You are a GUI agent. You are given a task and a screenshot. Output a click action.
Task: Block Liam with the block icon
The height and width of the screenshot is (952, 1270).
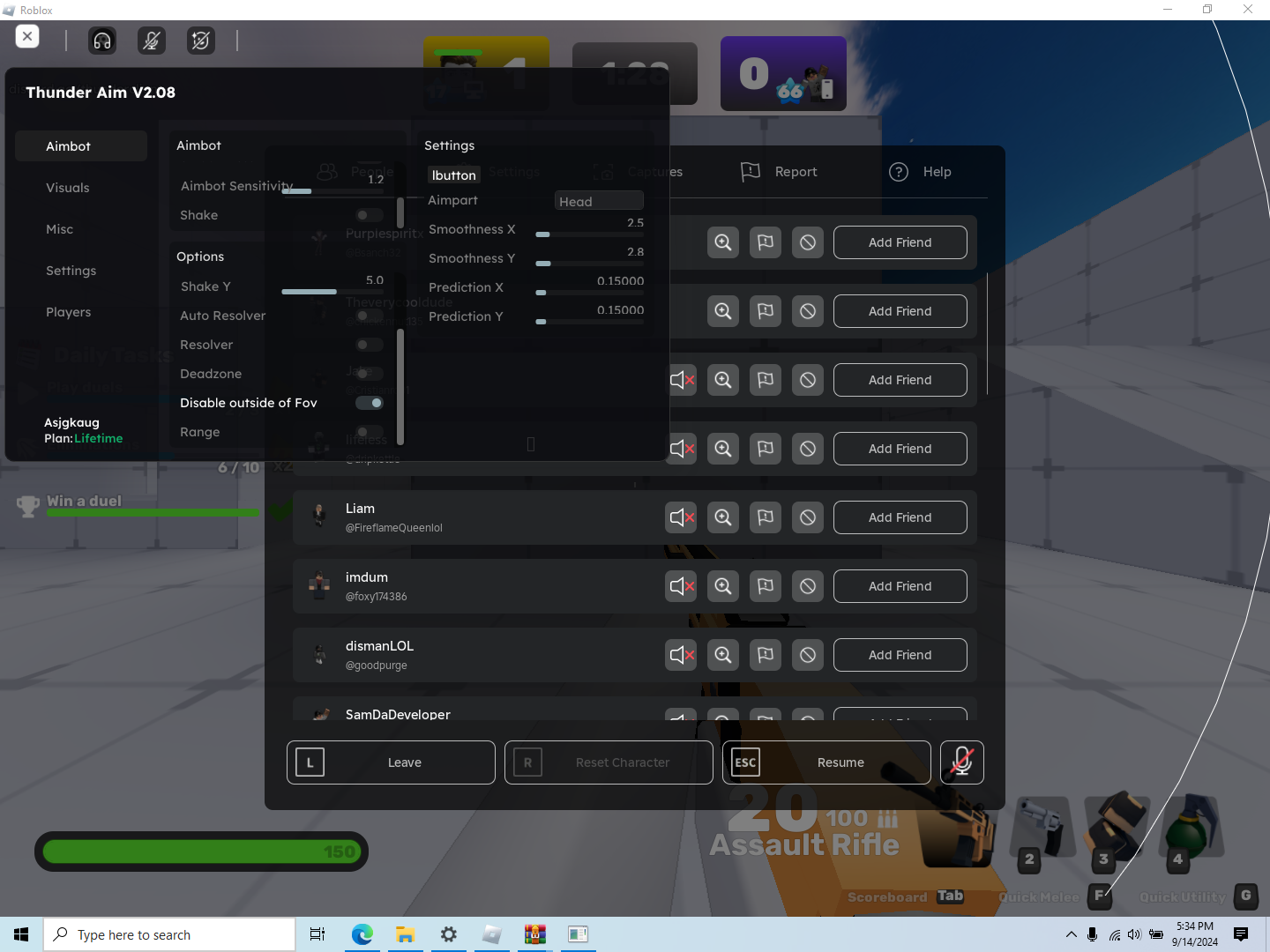808,517
